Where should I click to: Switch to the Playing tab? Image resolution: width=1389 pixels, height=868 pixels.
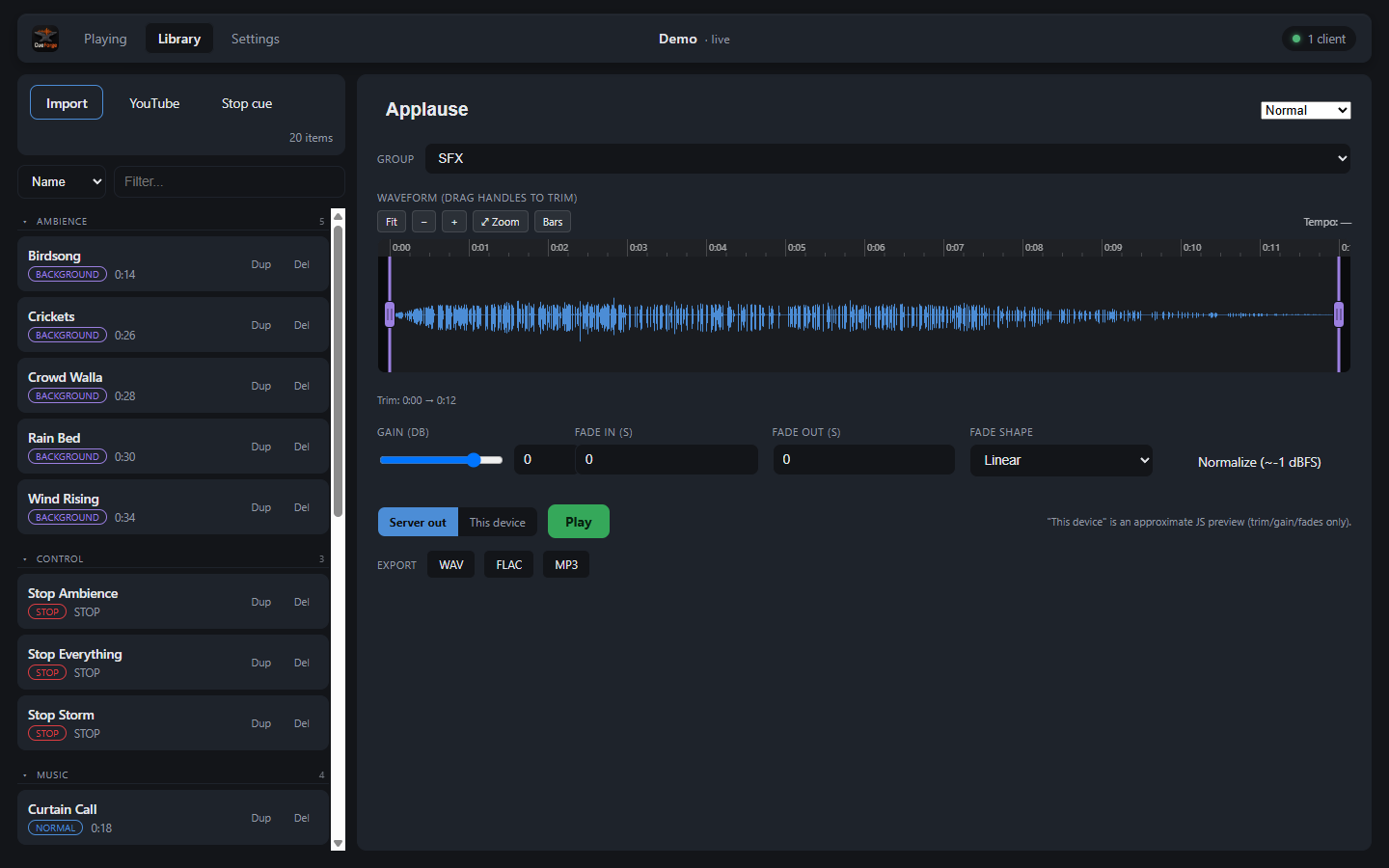tap(105, 39)
